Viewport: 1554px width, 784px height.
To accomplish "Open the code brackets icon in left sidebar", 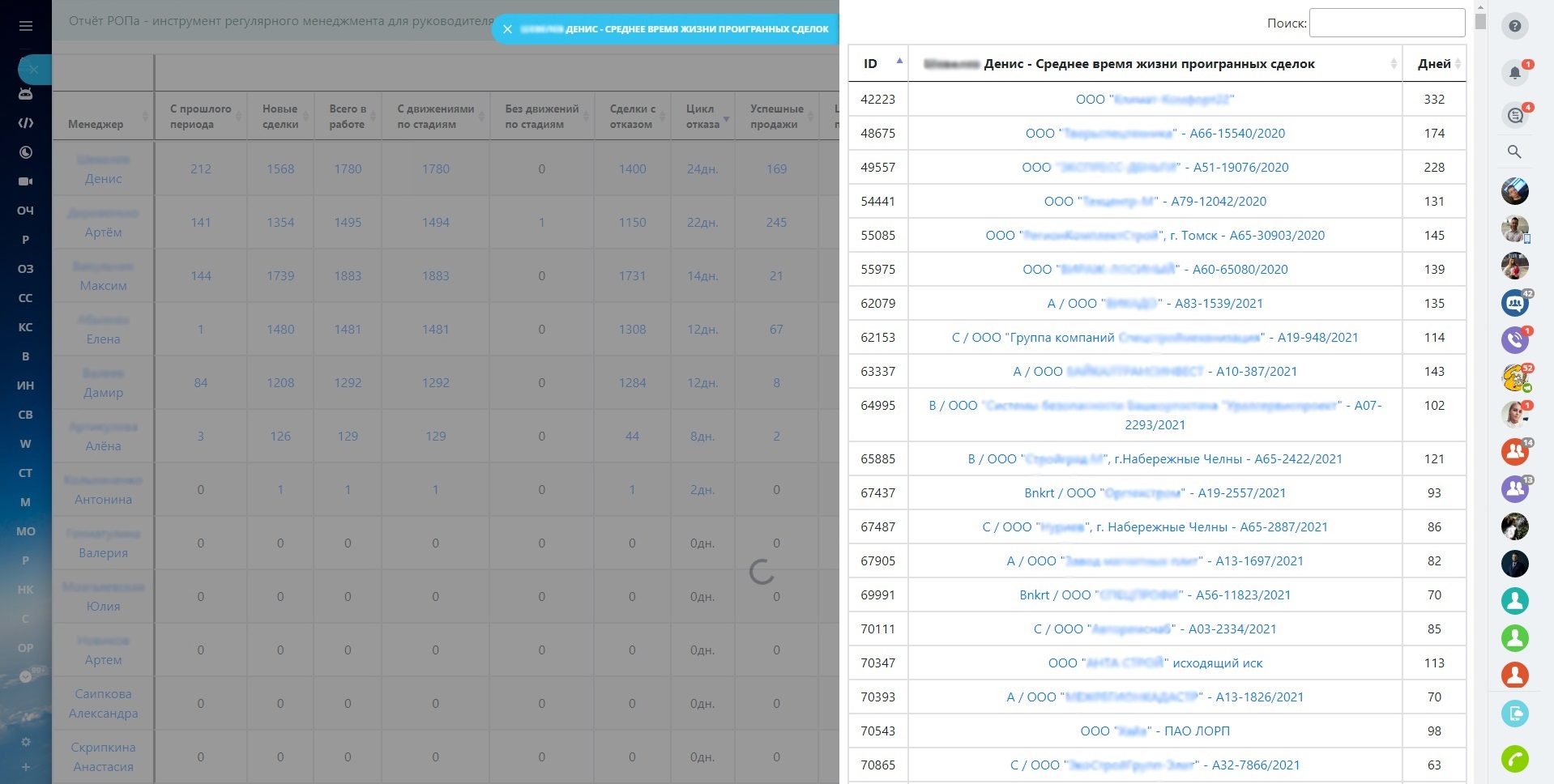I will pos(26,123).
